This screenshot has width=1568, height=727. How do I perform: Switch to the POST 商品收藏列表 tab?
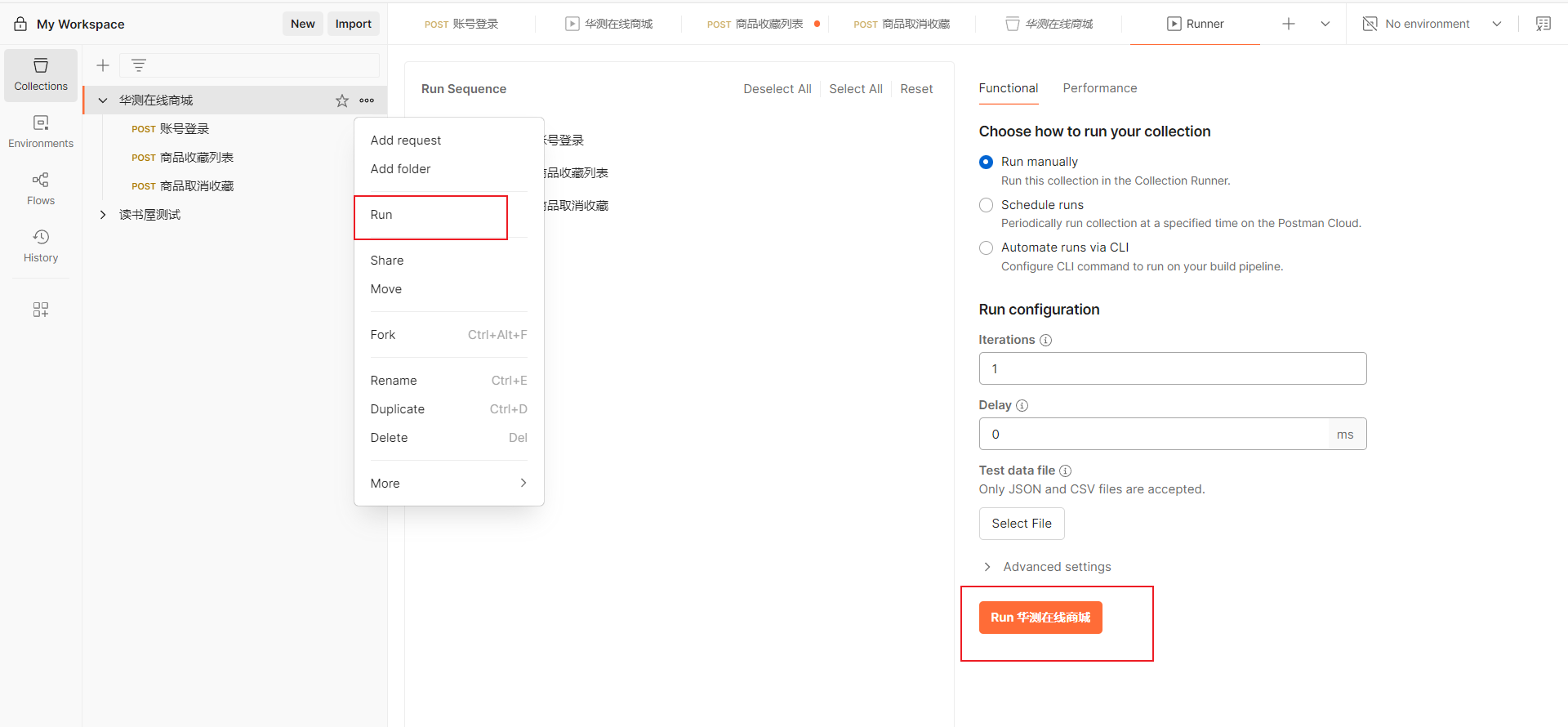[x=755, y=24]
